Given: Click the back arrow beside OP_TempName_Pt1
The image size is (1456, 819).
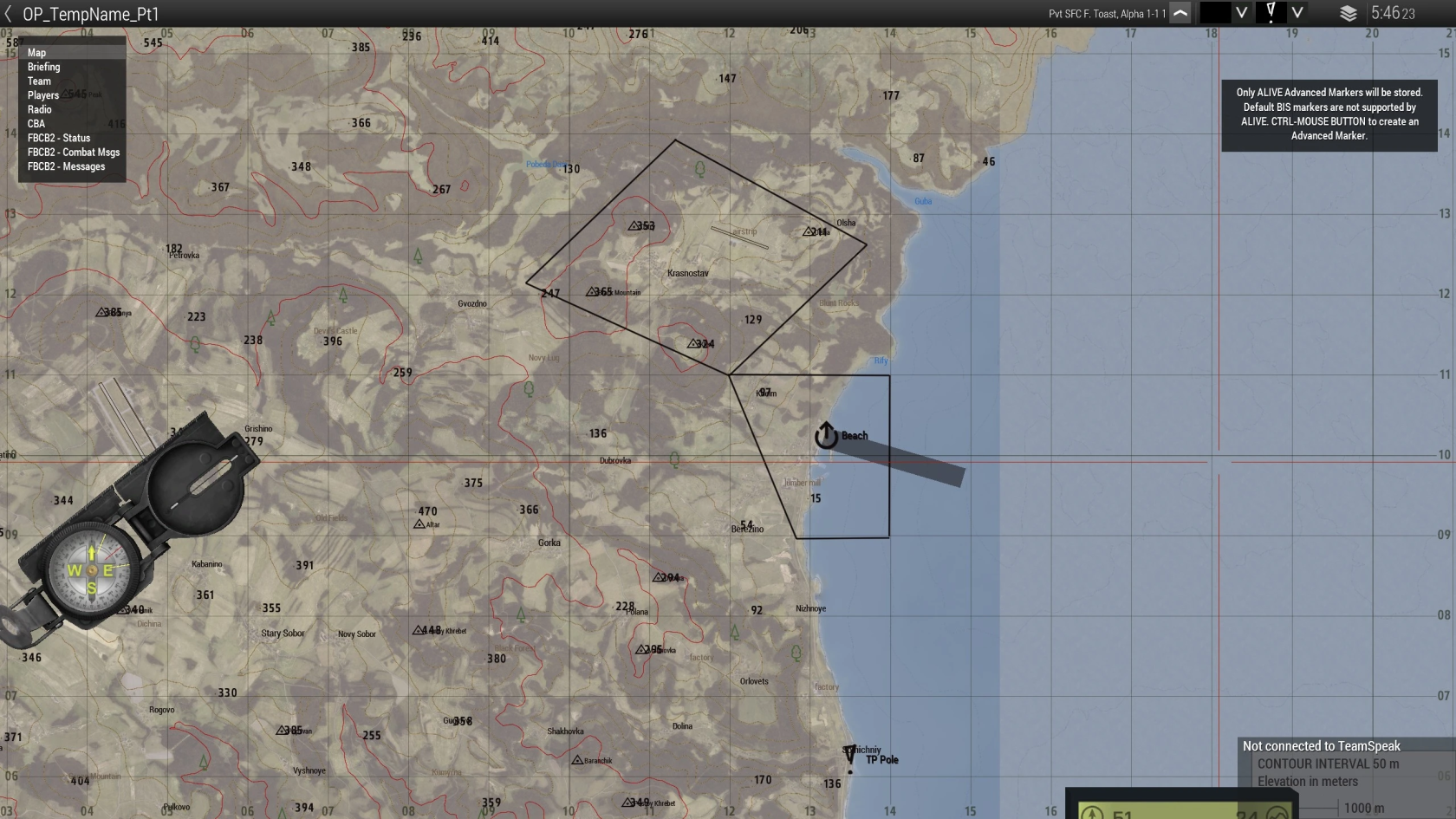Looking at the screenshot, I should [x=9, y=14].
